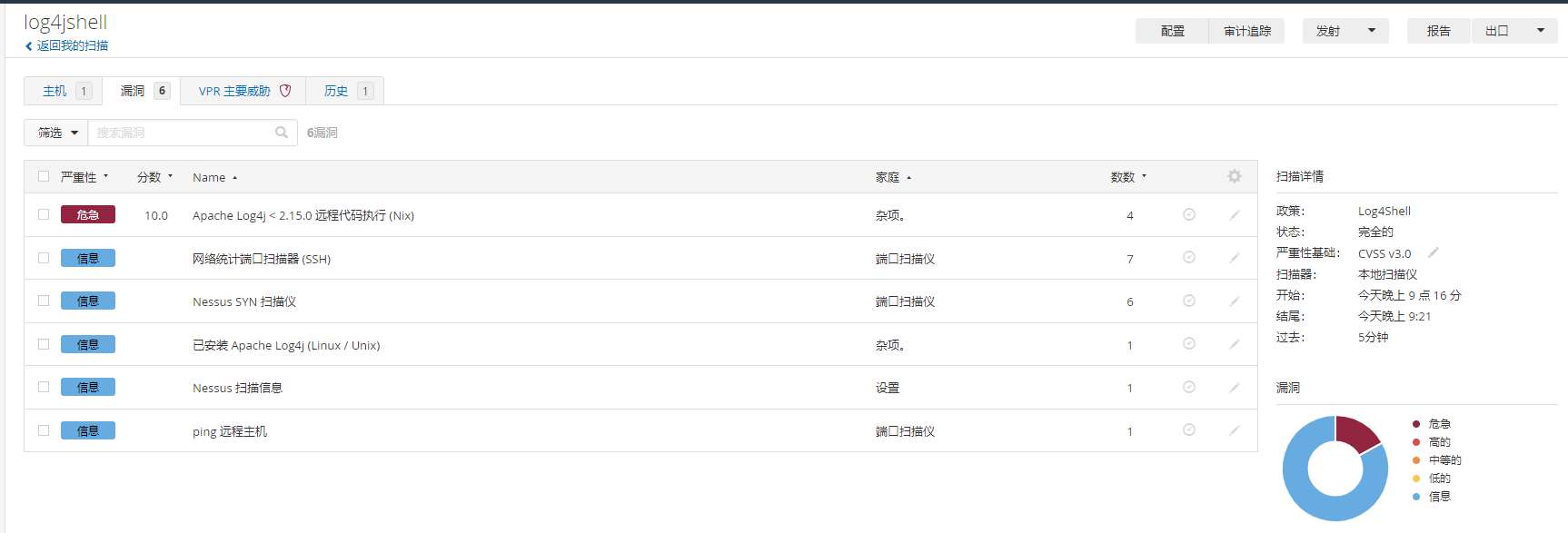Expand the 发射 launch dropdown arrow
Screen dimensions: 1568x533
coord(1372,31)
